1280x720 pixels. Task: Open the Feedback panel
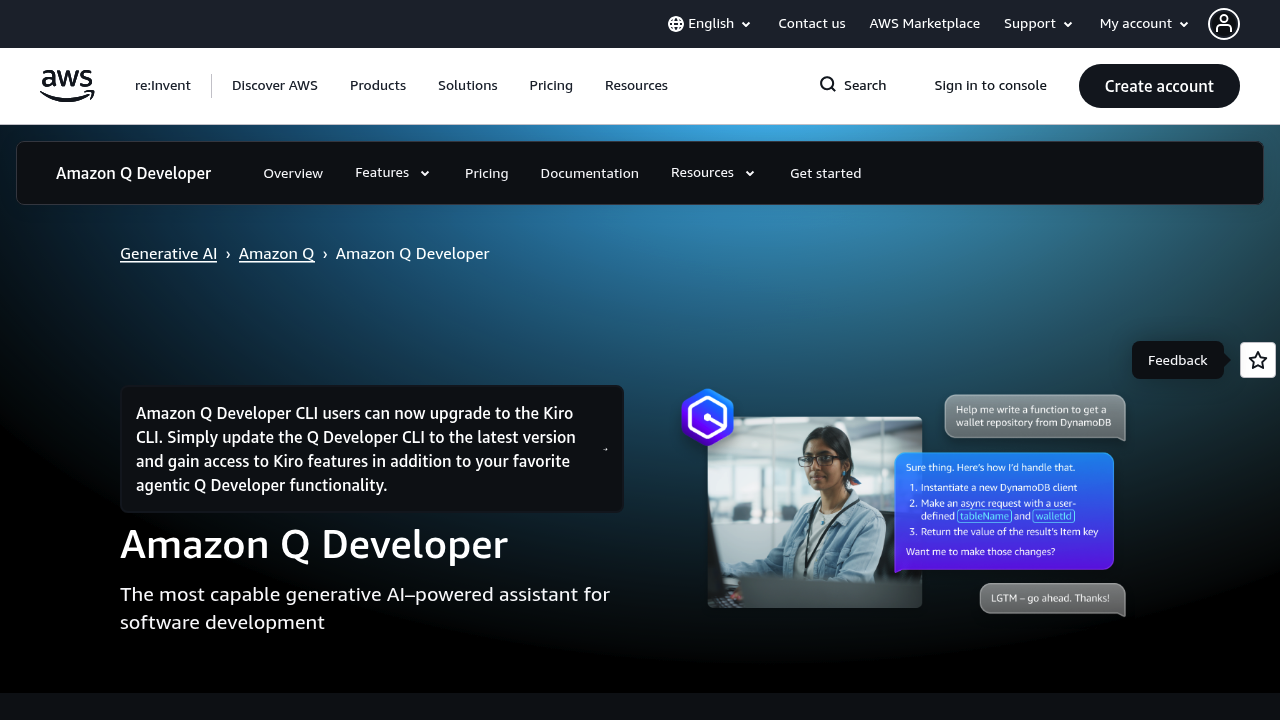pos(1177,360)
